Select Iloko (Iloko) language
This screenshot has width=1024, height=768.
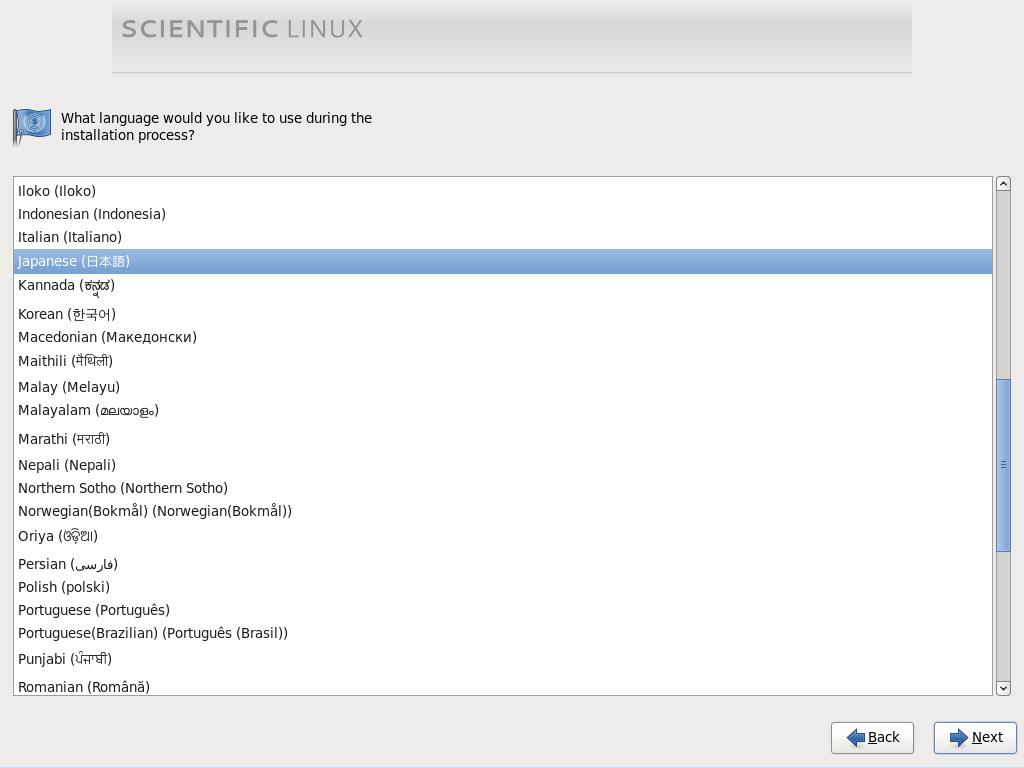coord(503,191)
